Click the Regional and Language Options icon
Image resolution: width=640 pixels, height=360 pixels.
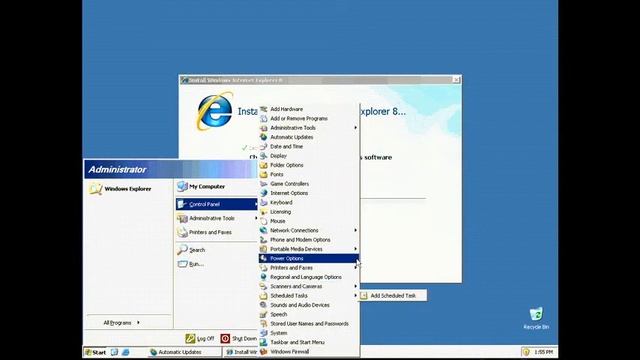point(264,277)
